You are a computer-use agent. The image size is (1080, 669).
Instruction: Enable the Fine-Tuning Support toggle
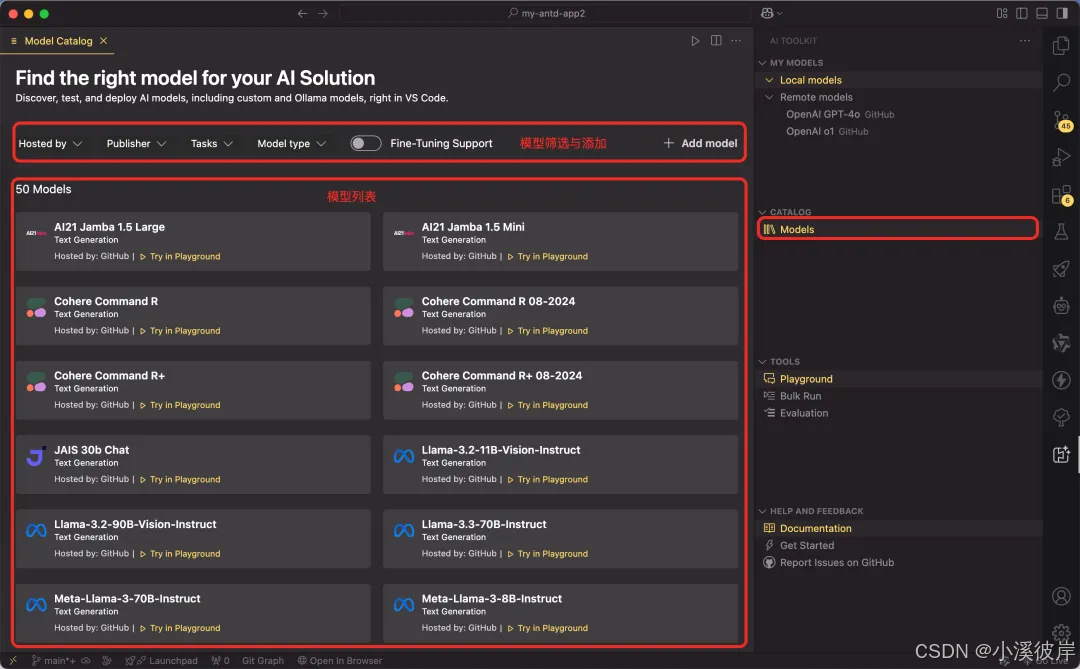(x=366, y=143)
